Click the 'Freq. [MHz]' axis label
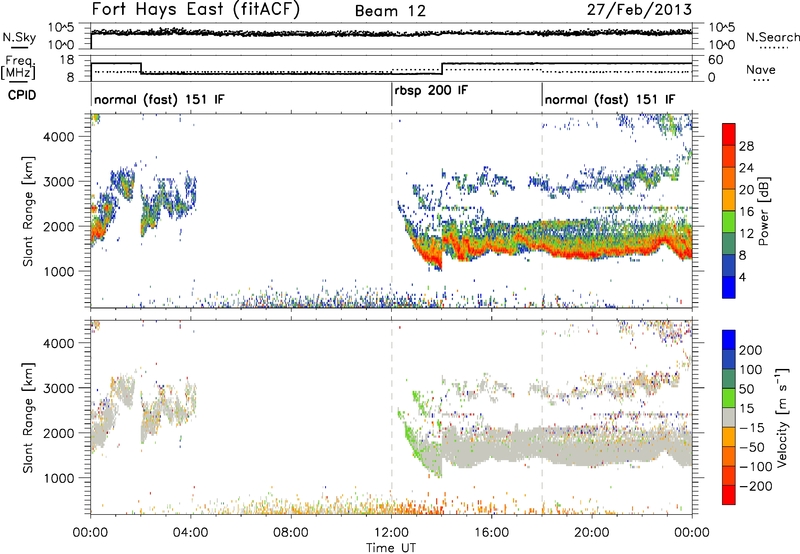The width and height of the screenshot is (800, 554). pyautogui.click(x=18, y=67)
